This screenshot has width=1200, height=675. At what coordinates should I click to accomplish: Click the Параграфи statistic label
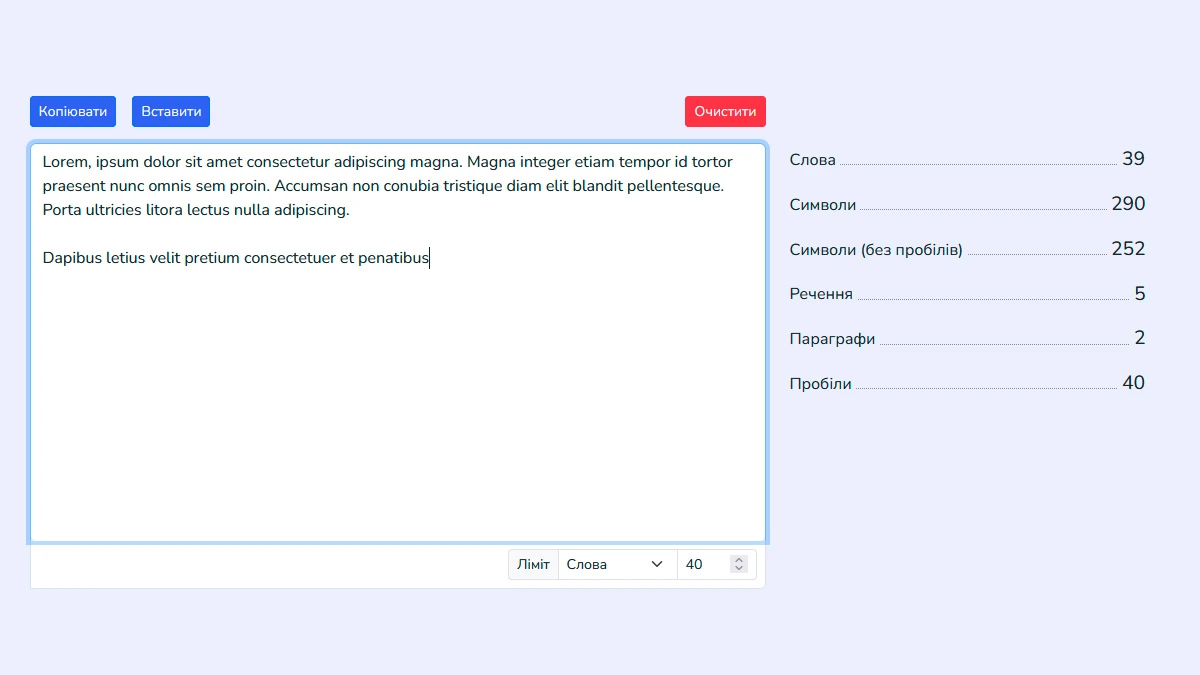[832, 339]
